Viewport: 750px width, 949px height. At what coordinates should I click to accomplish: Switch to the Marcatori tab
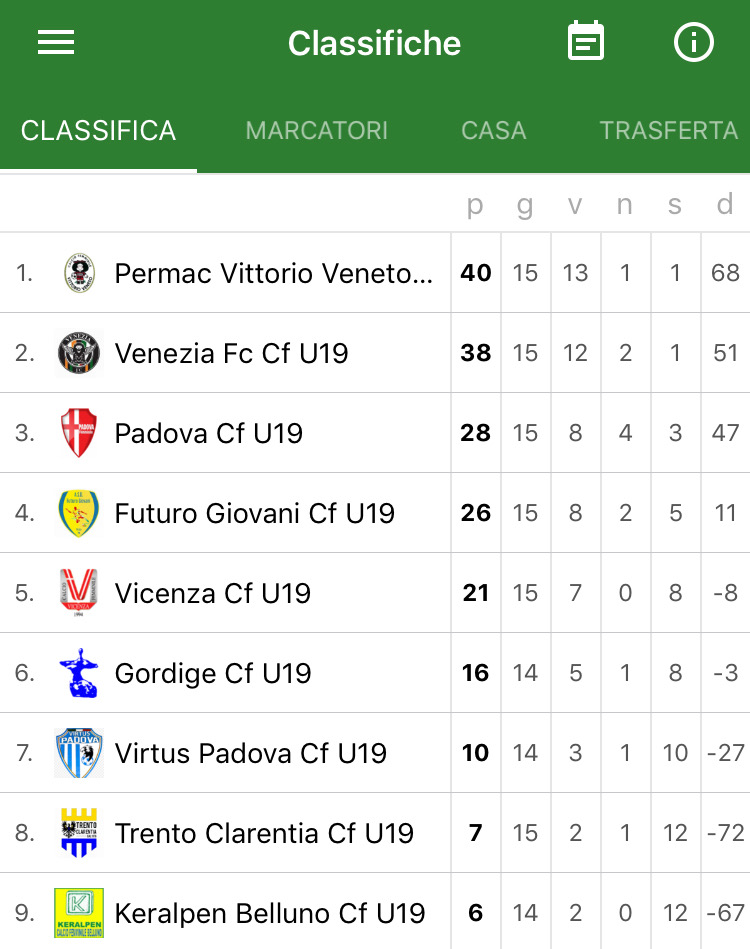tap(317, 131)
